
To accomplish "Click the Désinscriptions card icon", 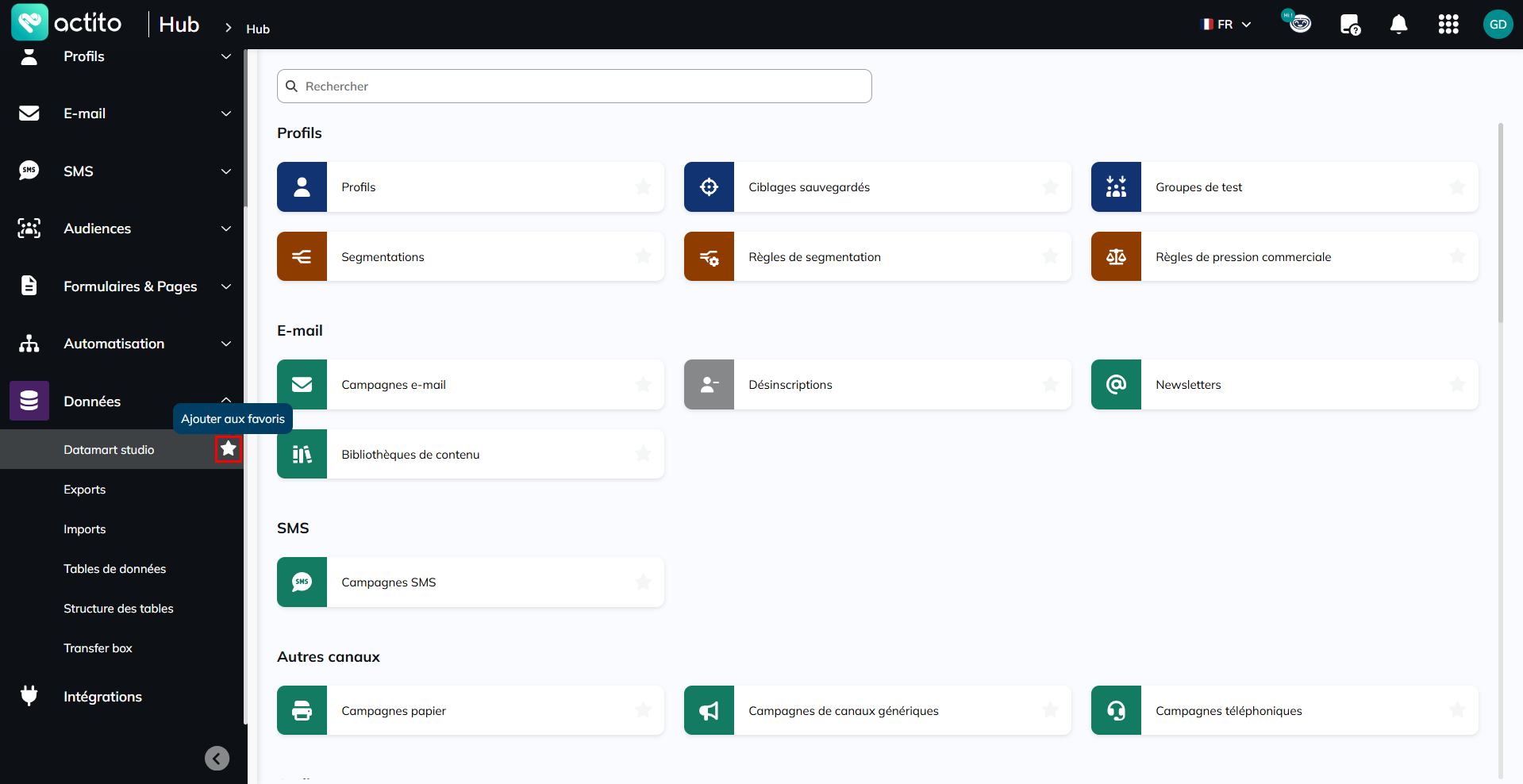I will click(709, 385).
